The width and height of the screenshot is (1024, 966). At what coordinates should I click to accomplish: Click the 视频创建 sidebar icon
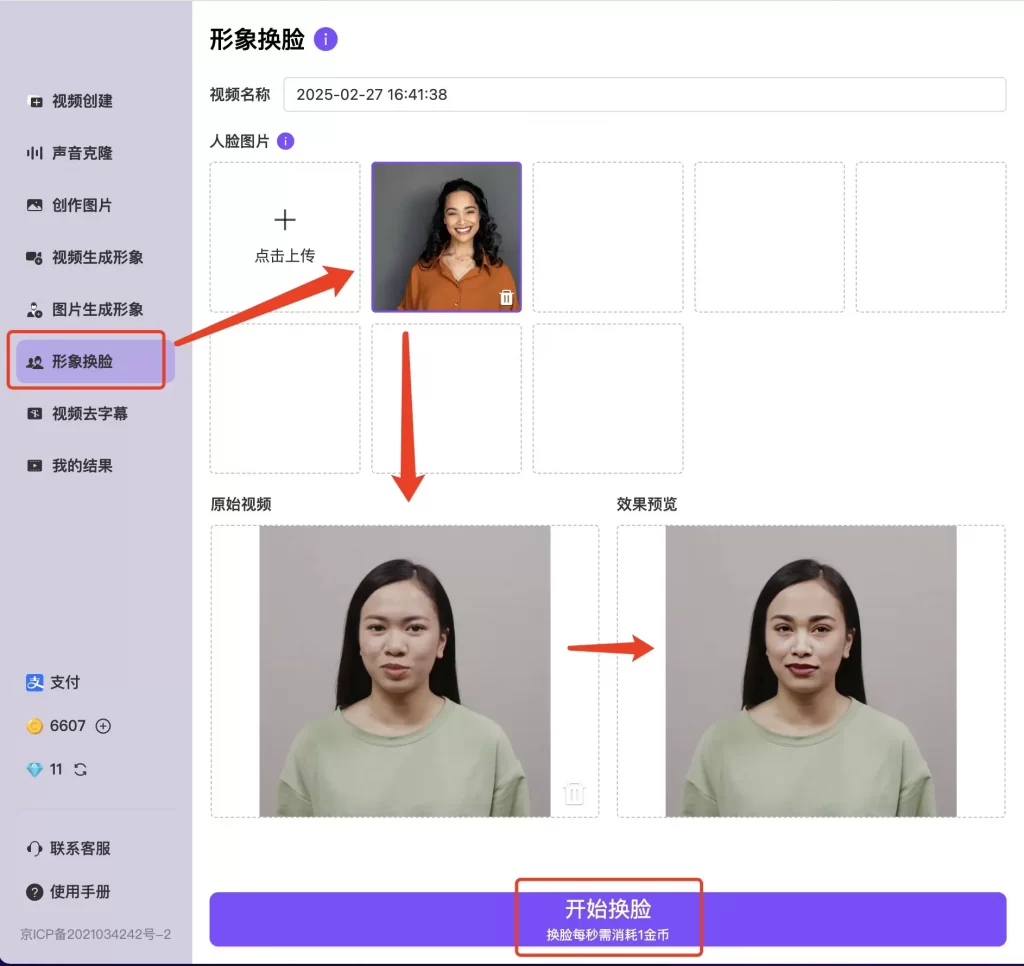[x=35, y=101]
